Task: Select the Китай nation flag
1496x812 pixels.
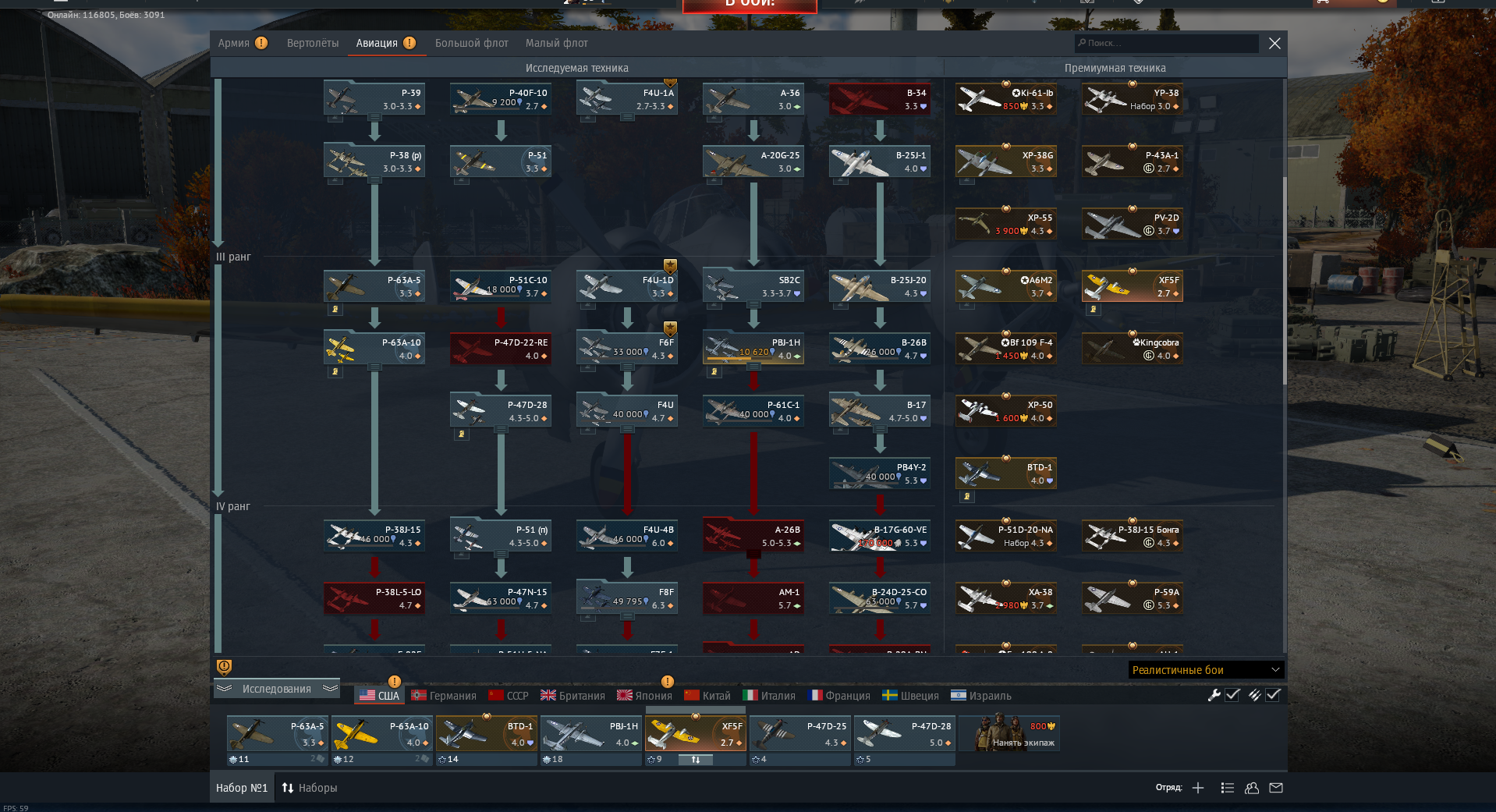Action: coord(707,696)
